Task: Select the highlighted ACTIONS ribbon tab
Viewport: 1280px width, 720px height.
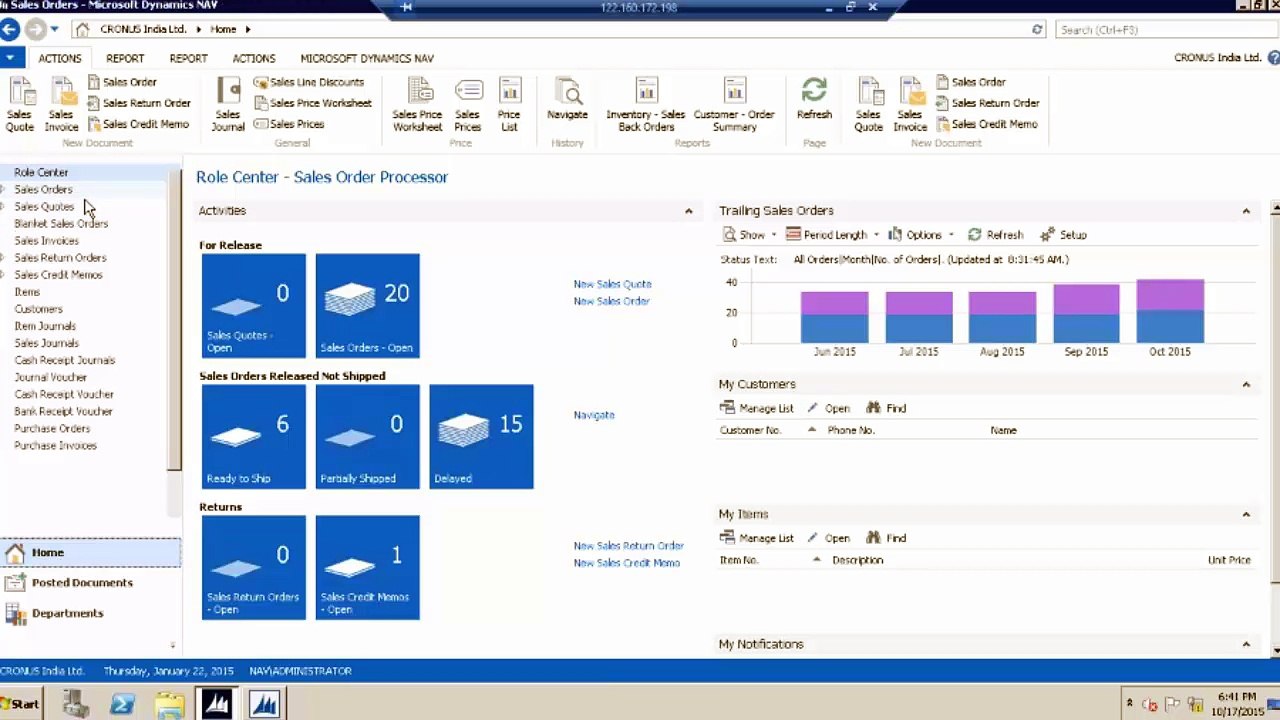Action: 60,59
